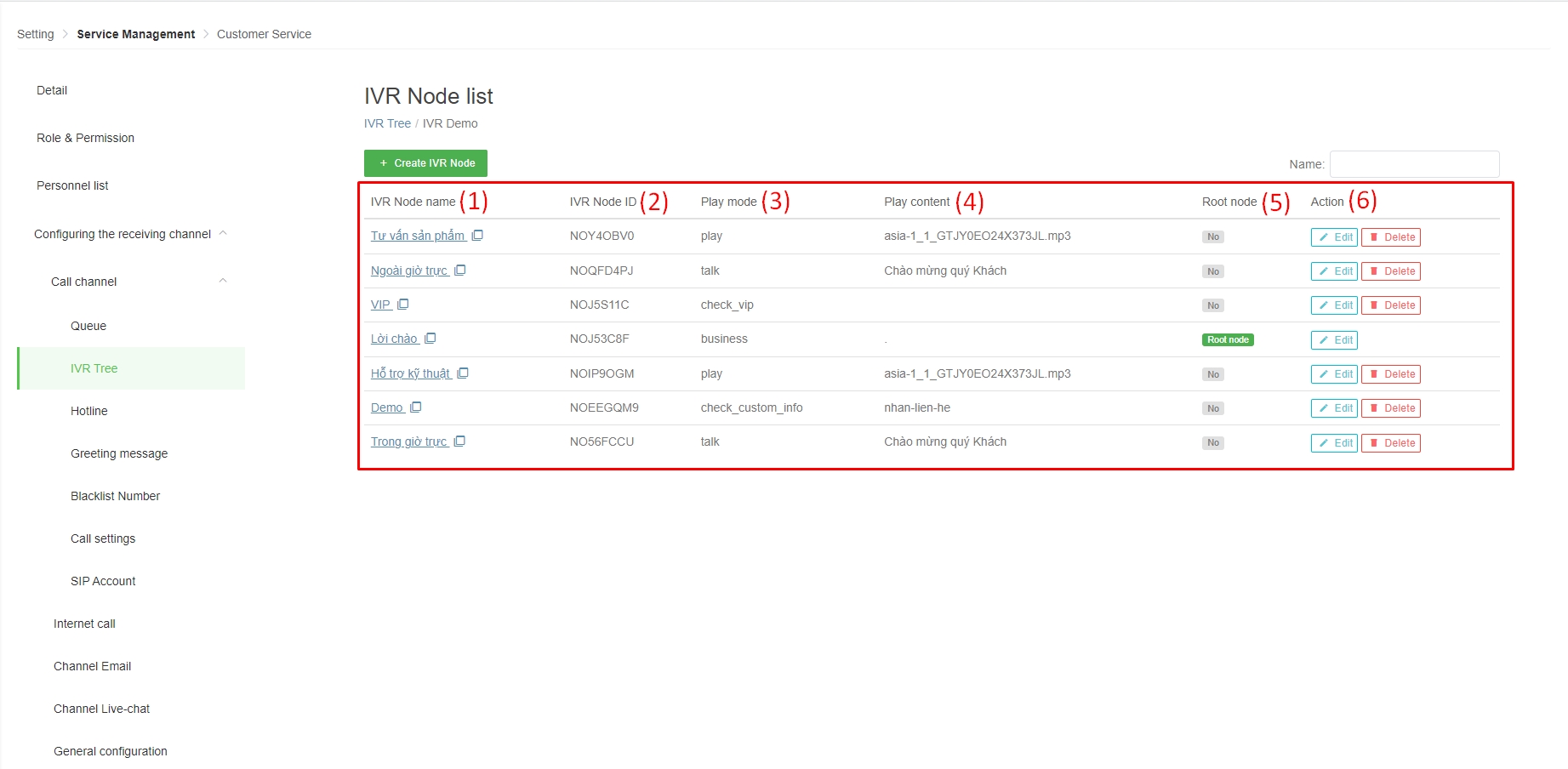Collapse the Call channel submenu
The image size is (1568, 769).
click(x=223, y=282)
